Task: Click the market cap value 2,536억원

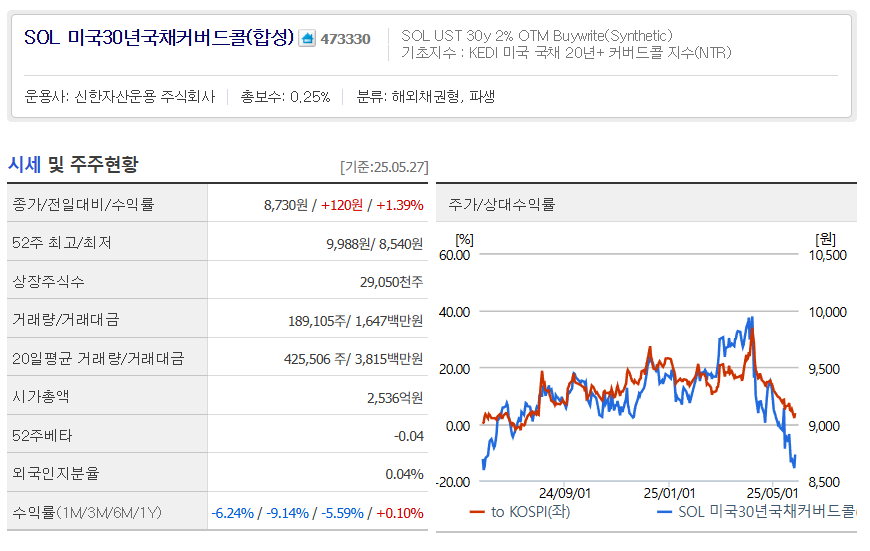Action: (x=395, y=397)
